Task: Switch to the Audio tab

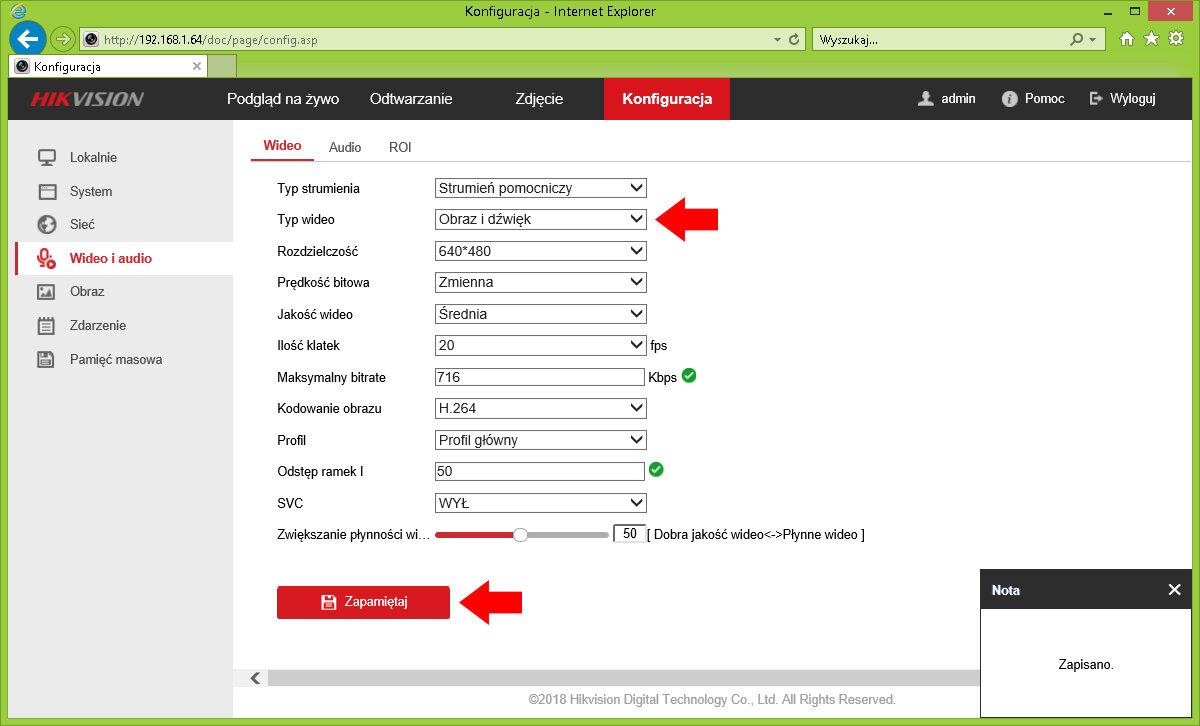Action: coord(345,147)
